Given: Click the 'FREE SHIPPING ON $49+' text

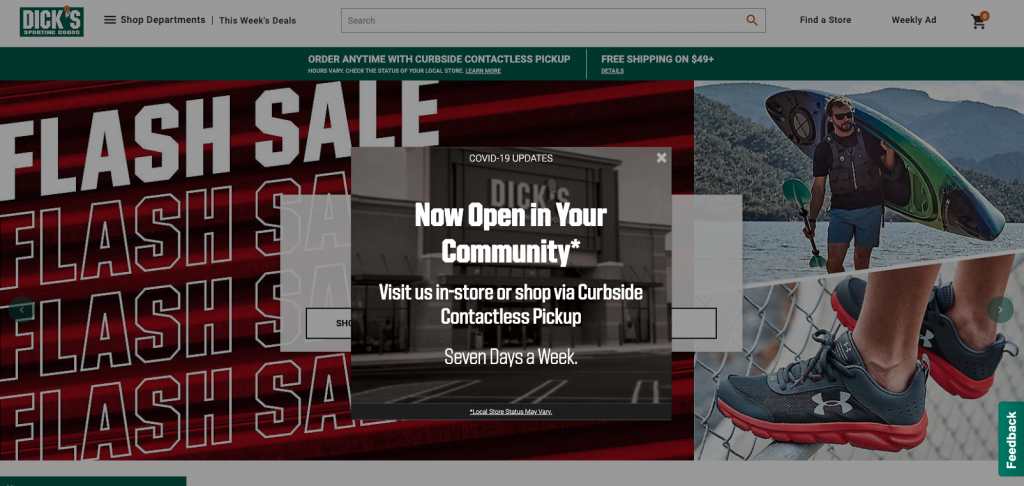Looking at the screenshot, I should [x=658, y=59].
